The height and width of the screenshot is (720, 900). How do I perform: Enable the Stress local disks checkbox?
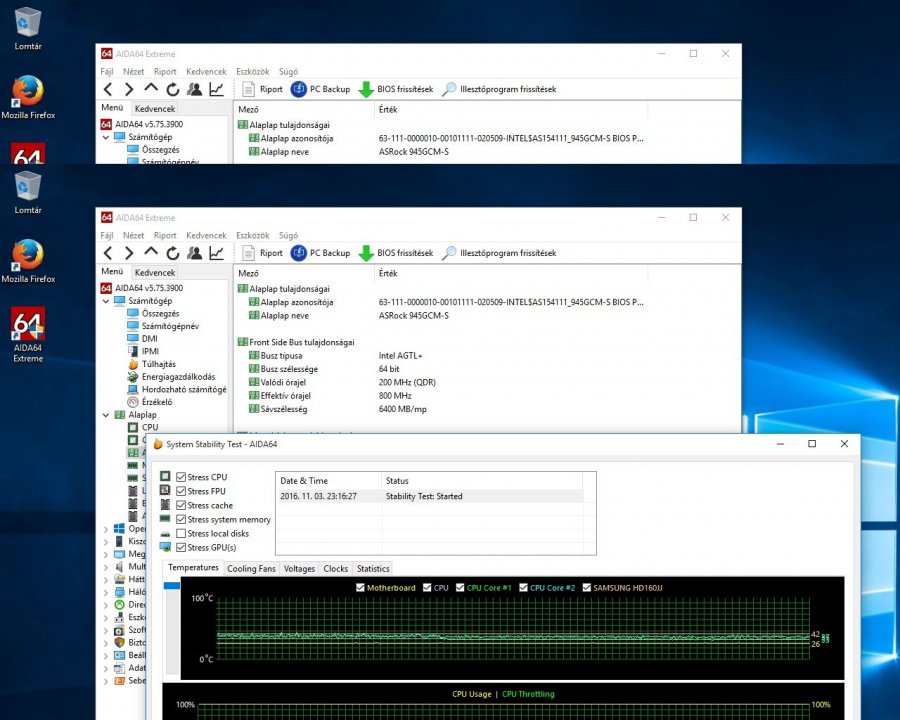coord(181,533)
